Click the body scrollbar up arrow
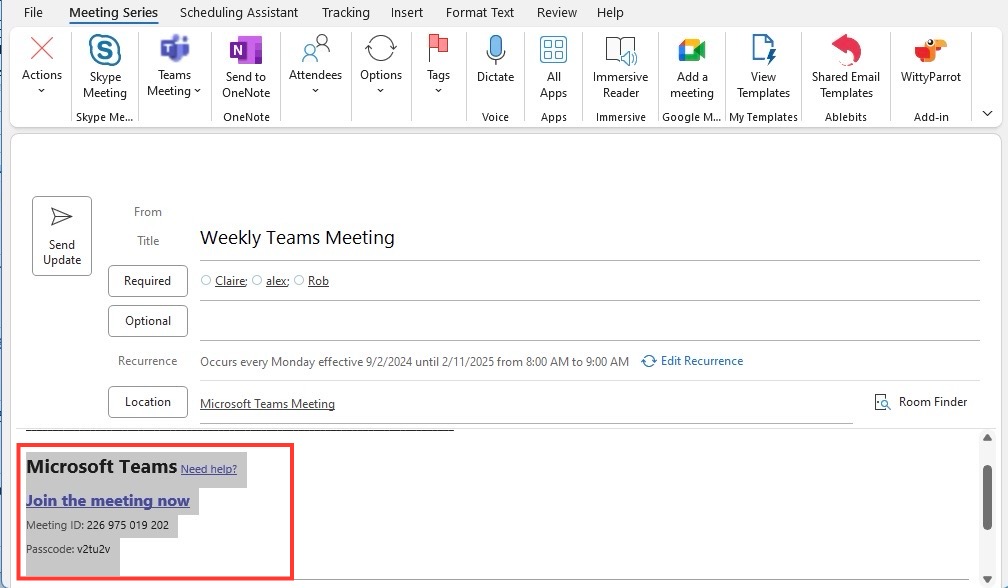Viewport: 1008px width, 588px height. (x=987, y=438)
